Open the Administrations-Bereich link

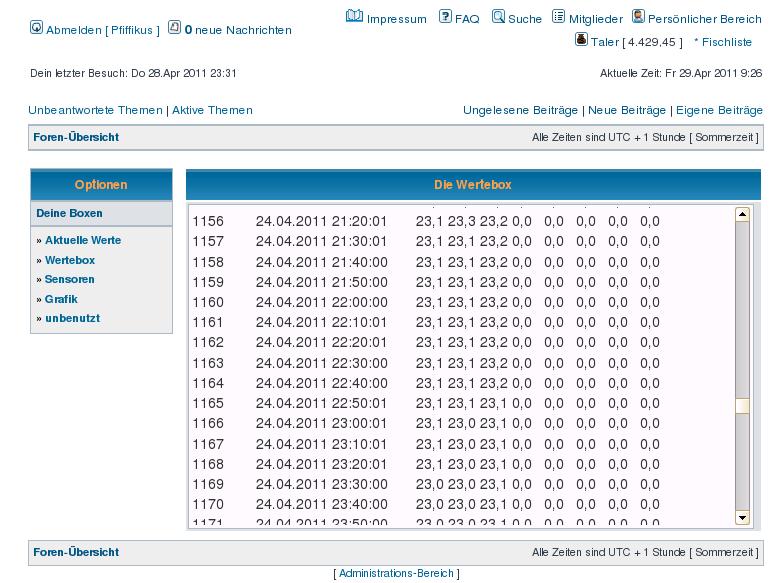(397, 574)
